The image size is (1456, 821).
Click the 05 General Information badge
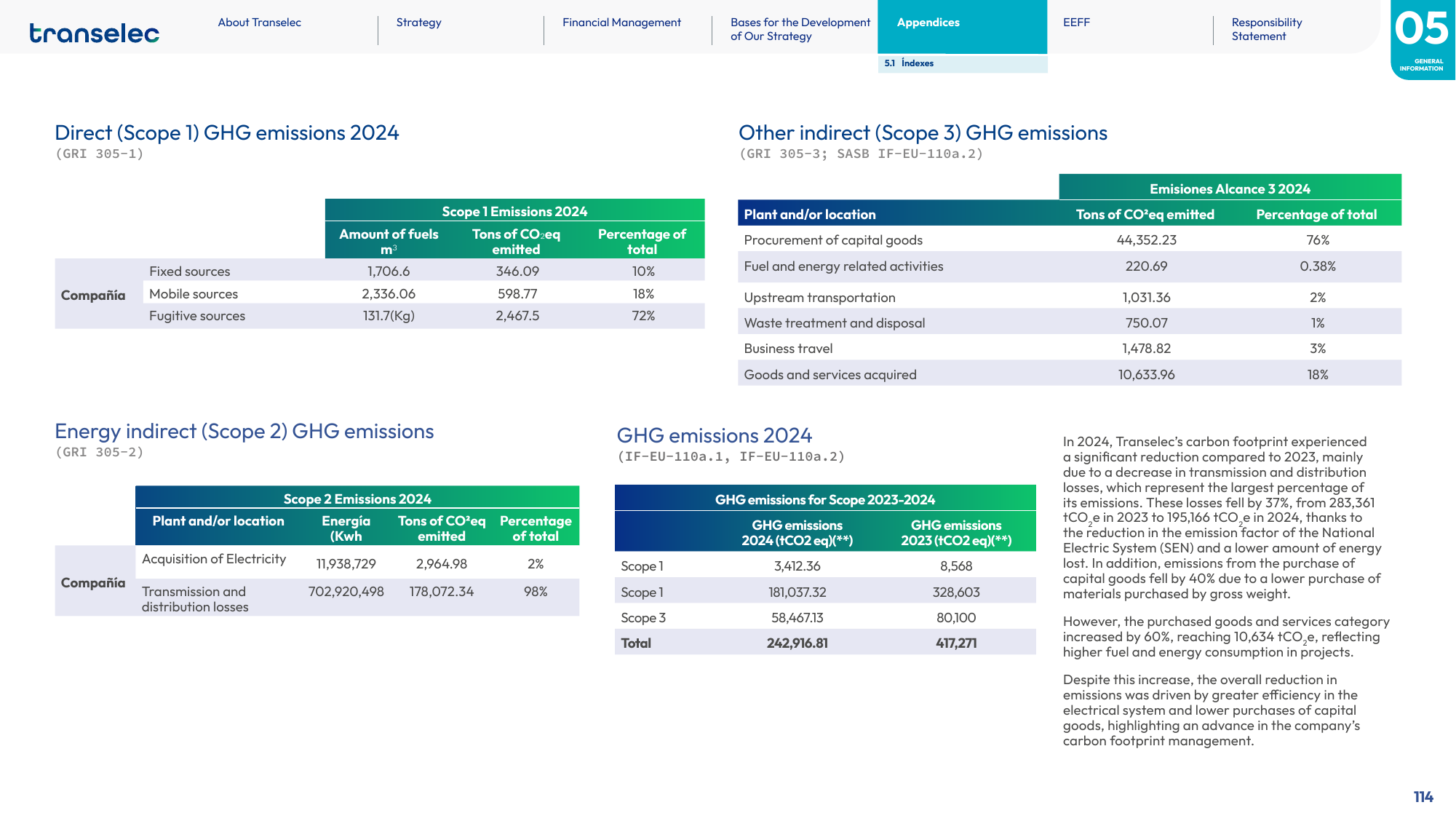1422,39
